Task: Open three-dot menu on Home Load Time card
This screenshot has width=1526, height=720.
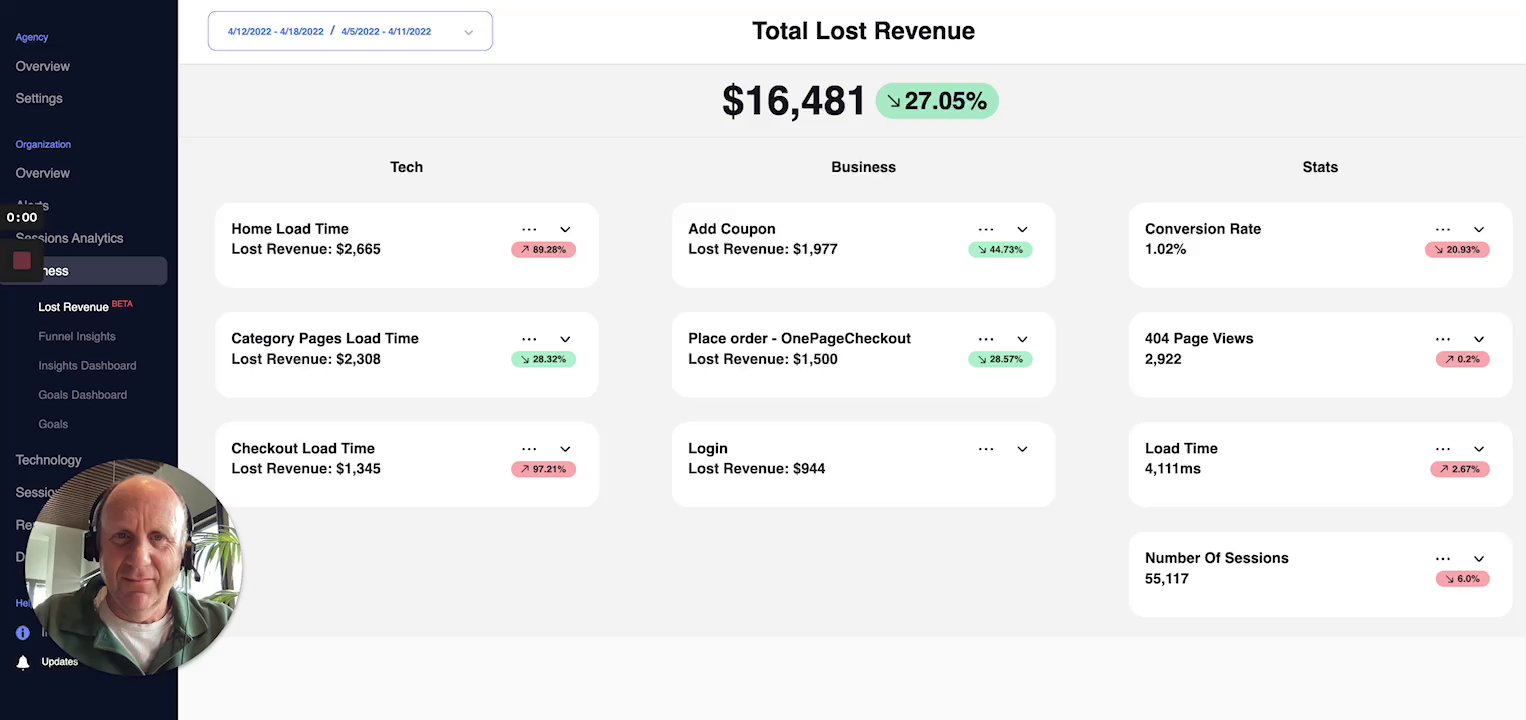Action: (529, 229)
